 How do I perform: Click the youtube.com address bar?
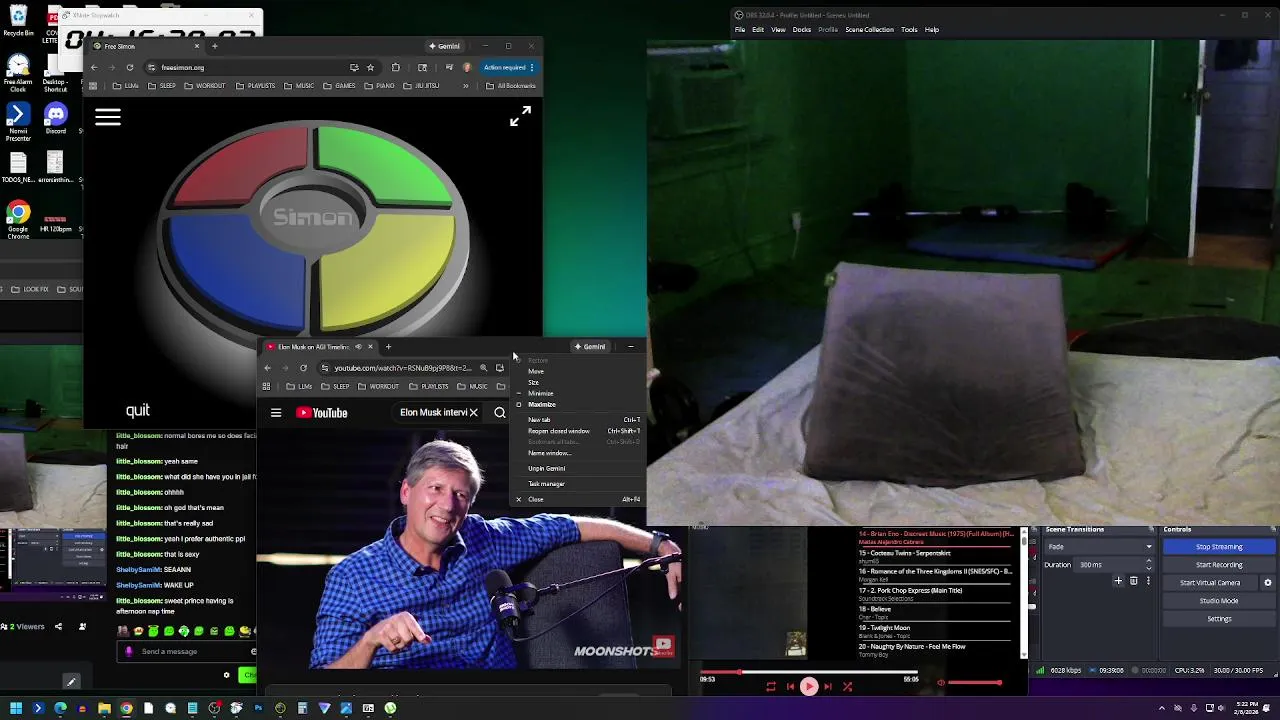[403, 368]
